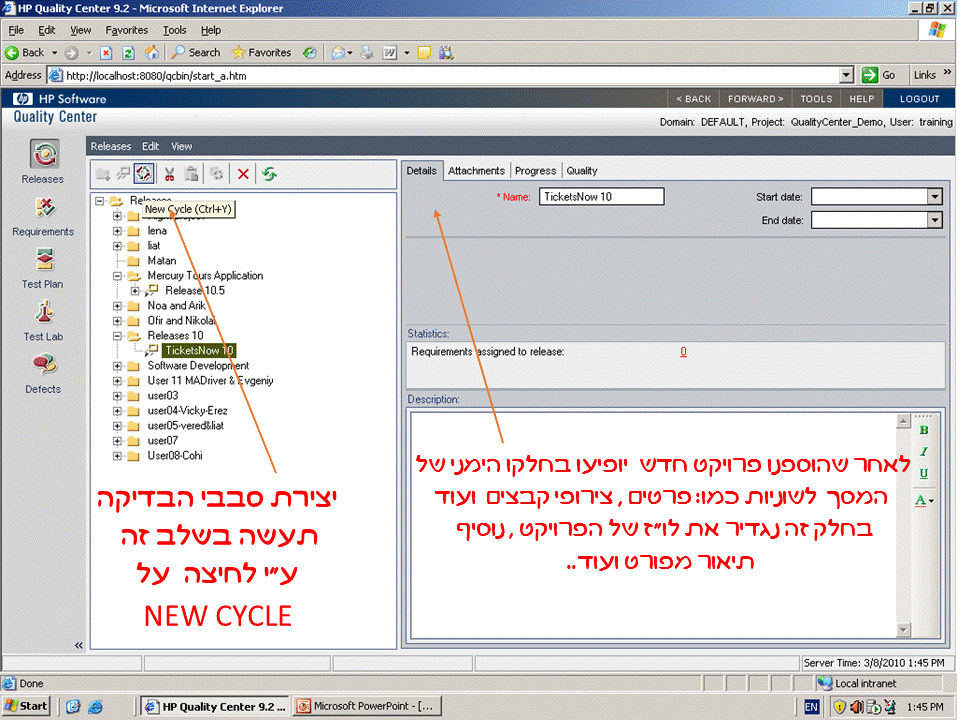Open the End date dropdown
Image resolution: width=960 pixels, height=720 pixels.
pos(936,220)
